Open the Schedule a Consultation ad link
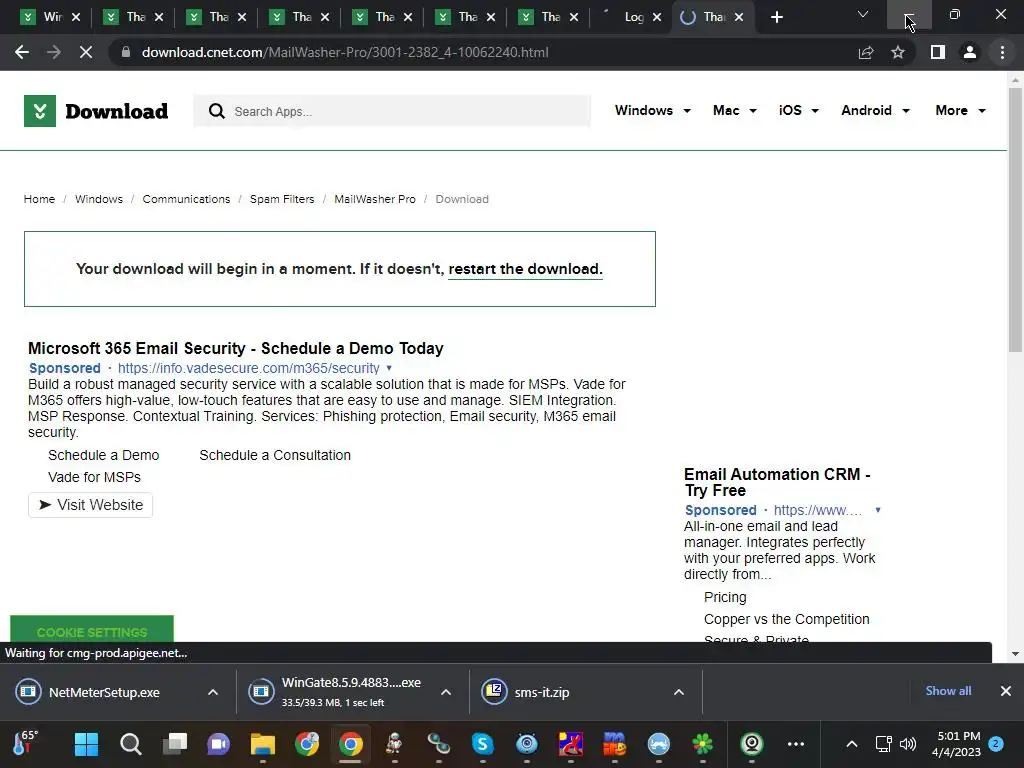Screen dimensions: 1024x768 click(275, 455)
